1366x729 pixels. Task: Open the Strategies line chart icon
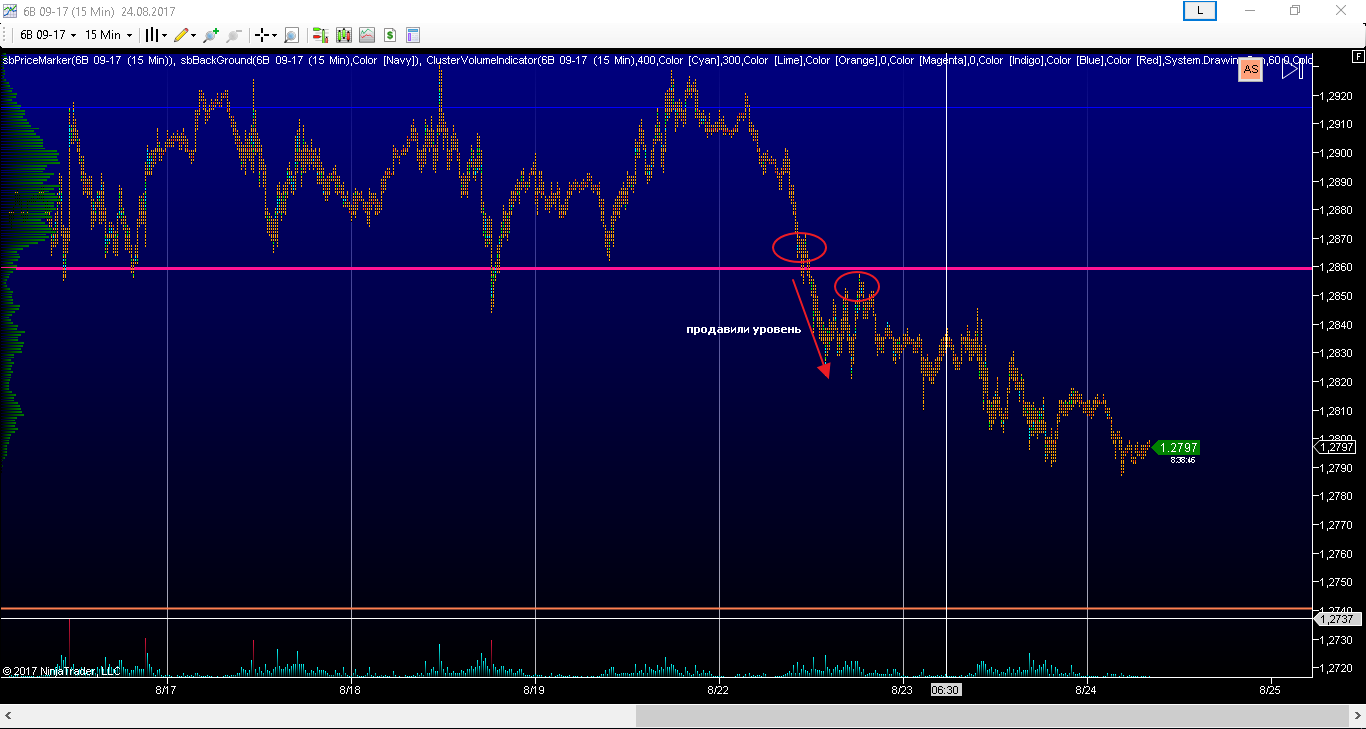[367, 35]
